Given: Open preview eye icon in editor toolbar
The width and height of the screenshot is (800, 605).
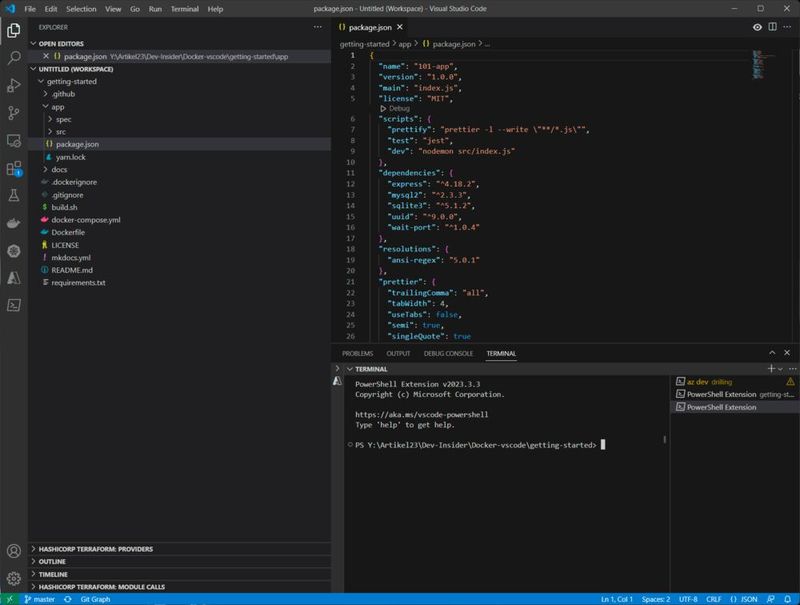Looking at the screenshot, I should [x=757, y=27].
